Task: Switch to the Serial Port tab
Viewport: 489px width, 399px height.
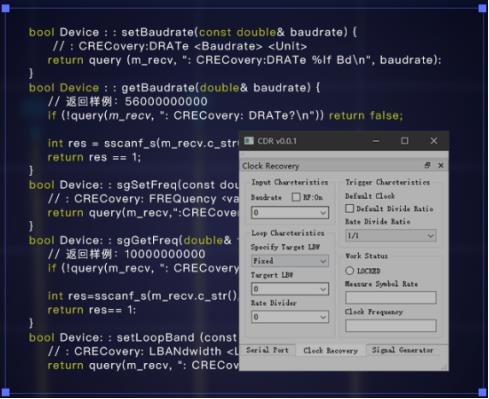Action: tap(267, 350)
